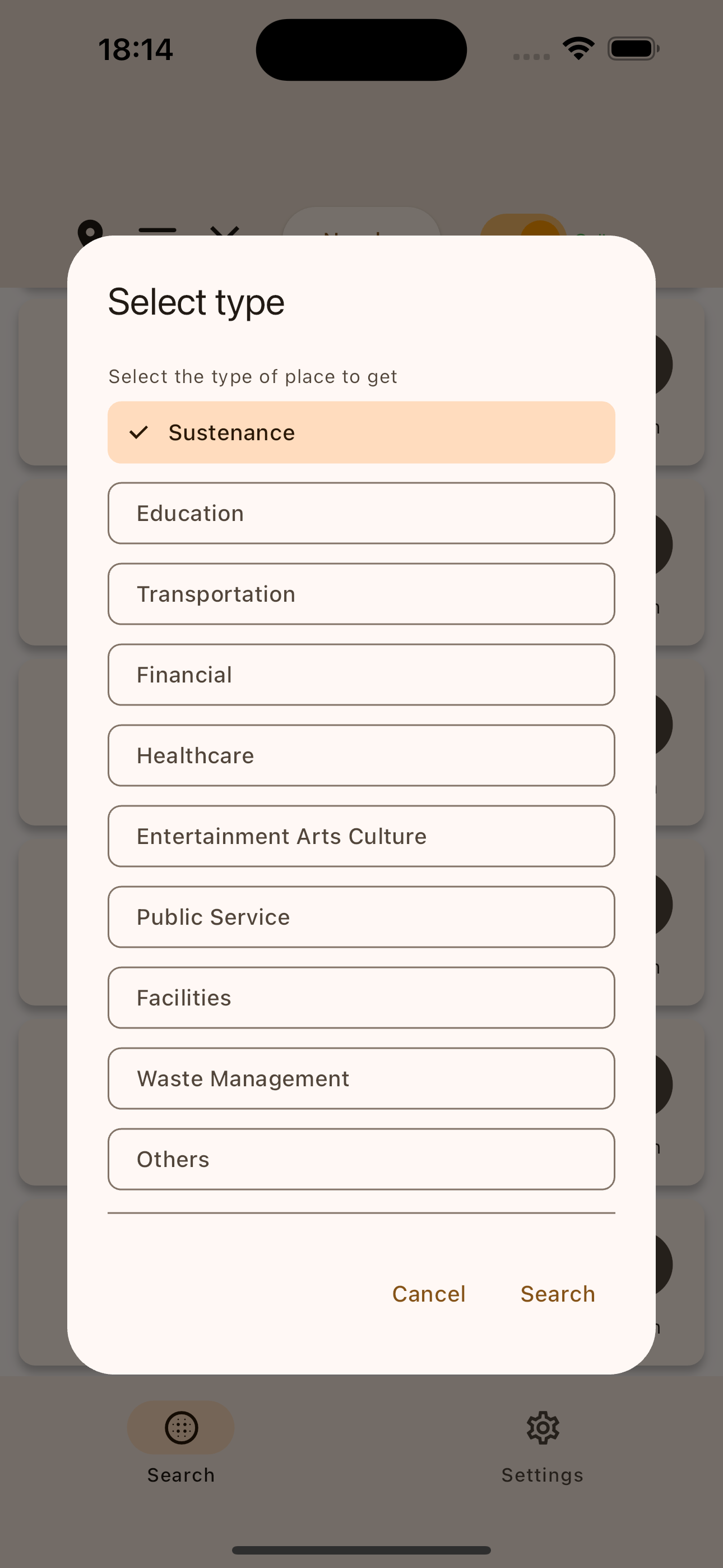Tap the battery indicator icon
The height and width of the screenshot is (1568, 723).
click(633, 49)
